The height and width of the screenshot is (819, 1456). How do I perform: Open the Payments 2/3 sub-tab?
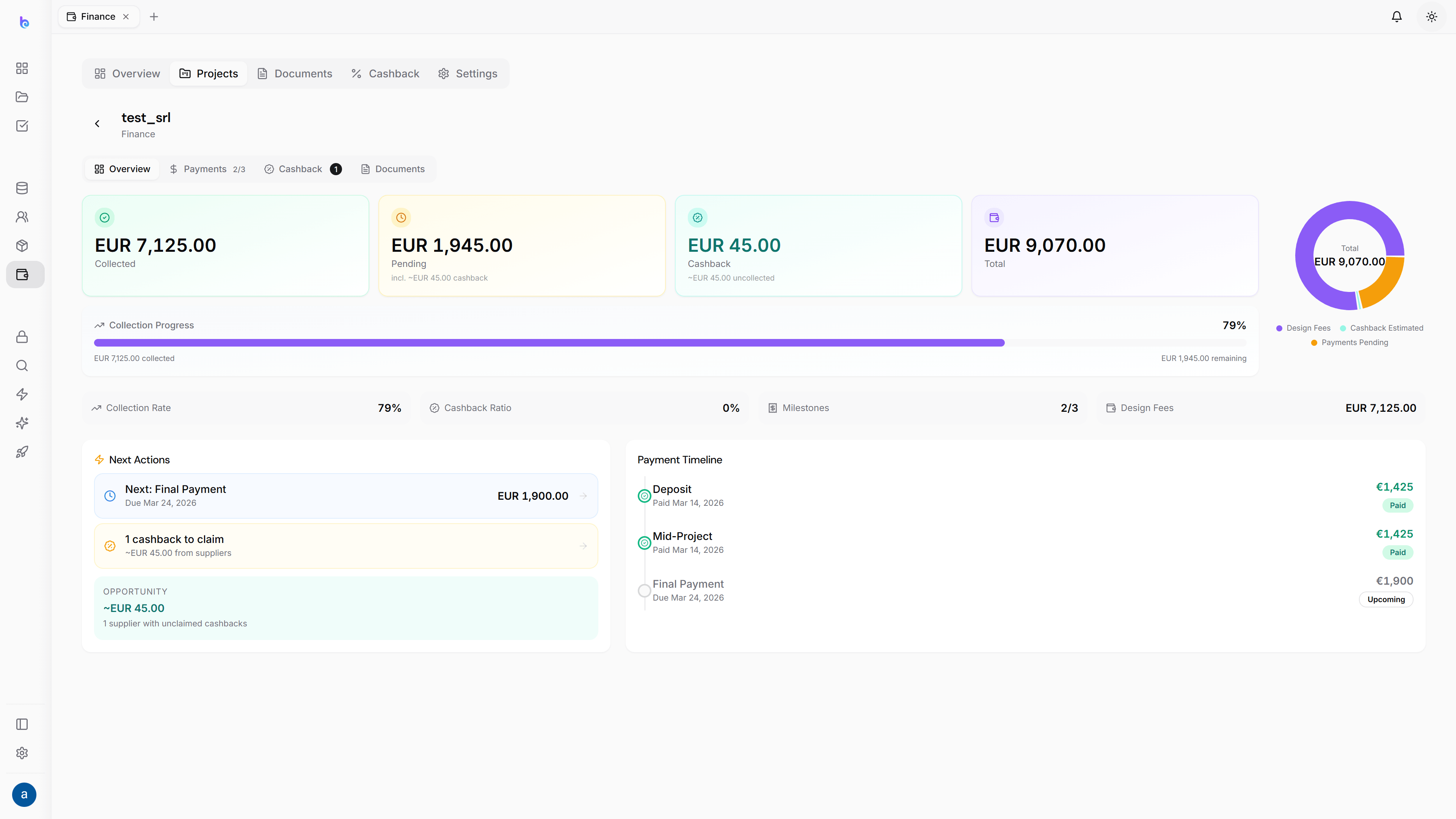coord(207,169)
